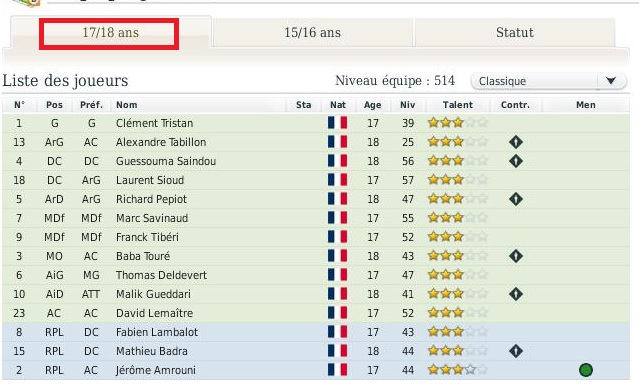Viewport: 639px width, 388px height.
Task: Select player name Thomas Deldevert
Action: pyautogui.click(x=161, y=275)
